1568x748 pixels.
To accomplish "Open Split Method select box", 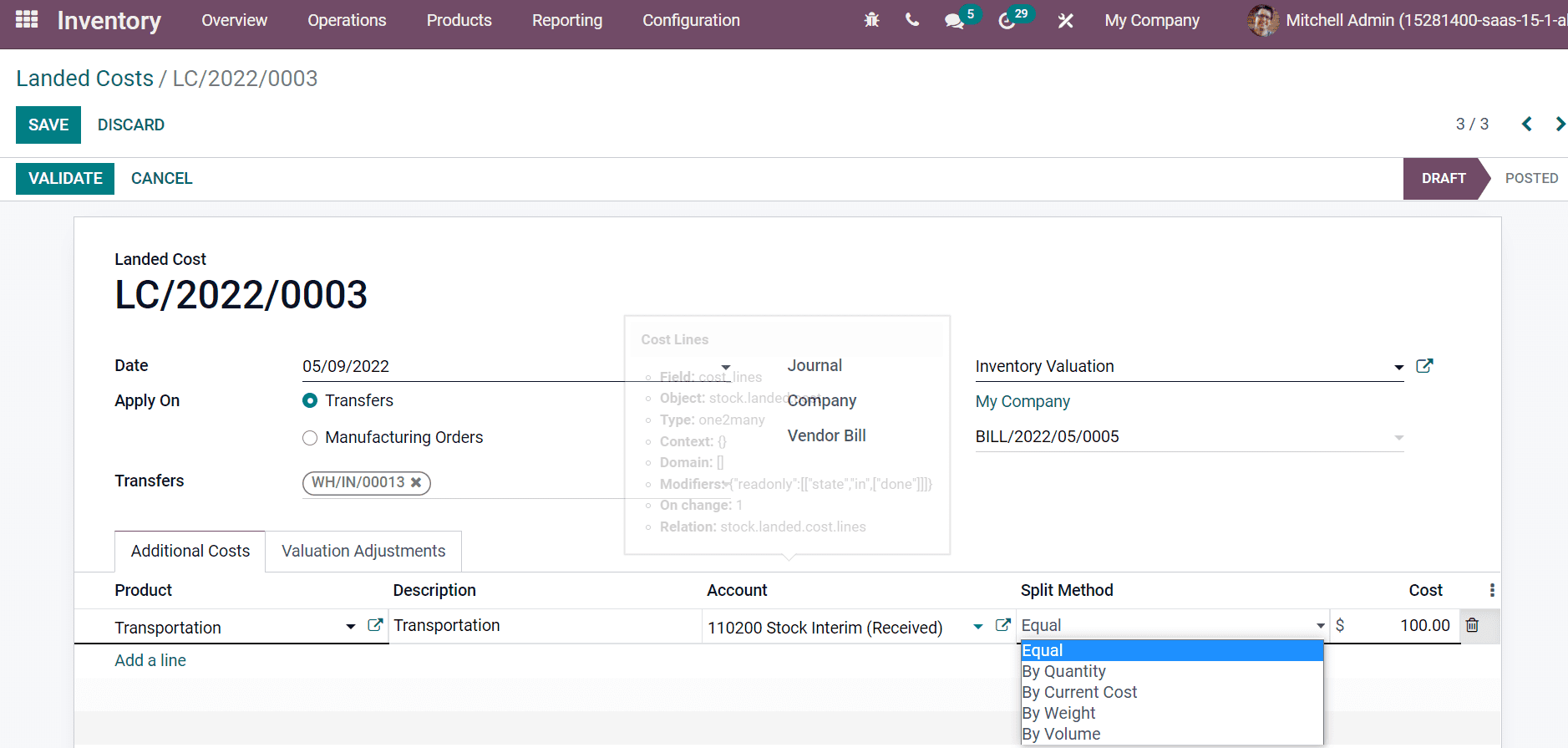I will tap(1173, 625).
